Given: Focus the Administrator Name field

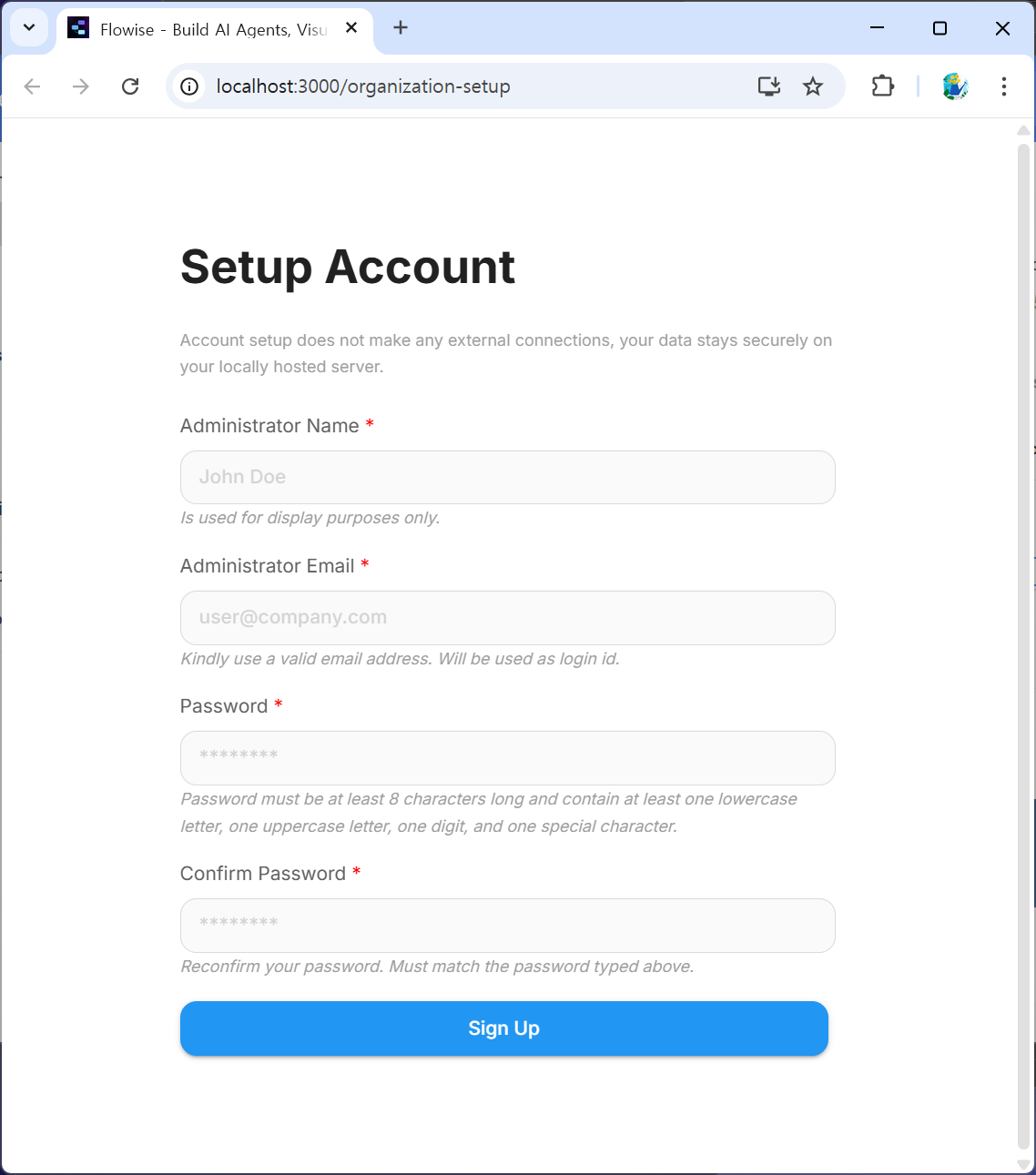Looking at the screenshot, I should (507, 477).
